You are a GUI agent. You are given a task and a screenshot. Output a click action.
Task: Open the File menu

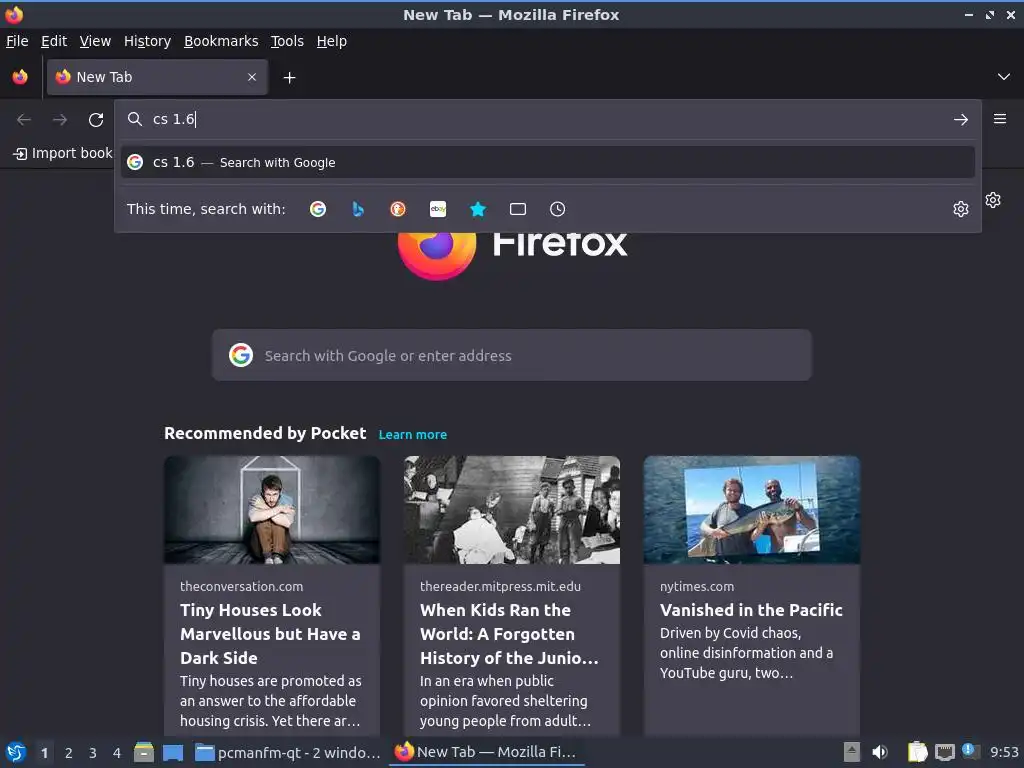point(17,41)
